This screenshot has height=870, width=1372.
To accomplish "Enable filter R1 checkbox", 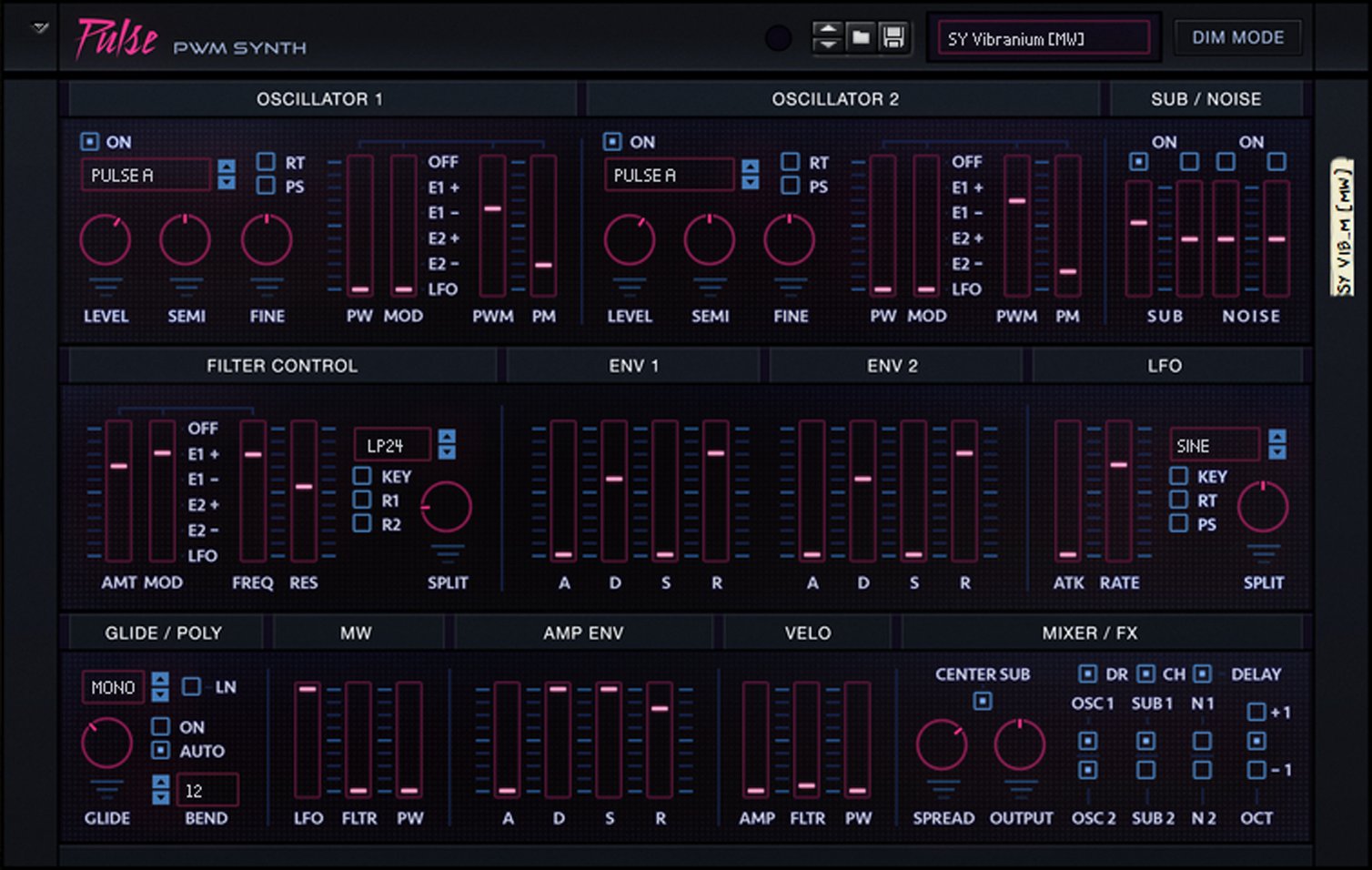I will pos(362,499).
